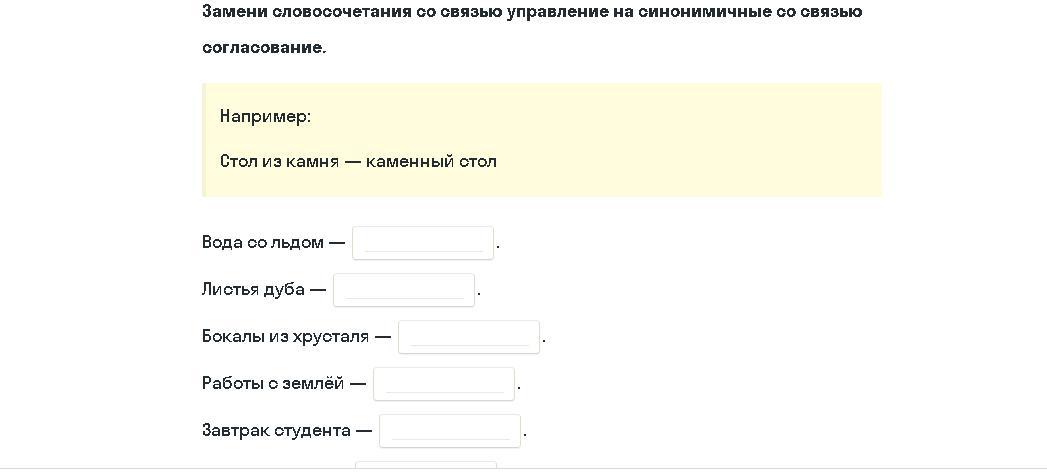Image resolution: width=1047 pixels, height=476 pixels.
Task: Click the word 'Замени' starting the instructions
Action: point(234,11)
